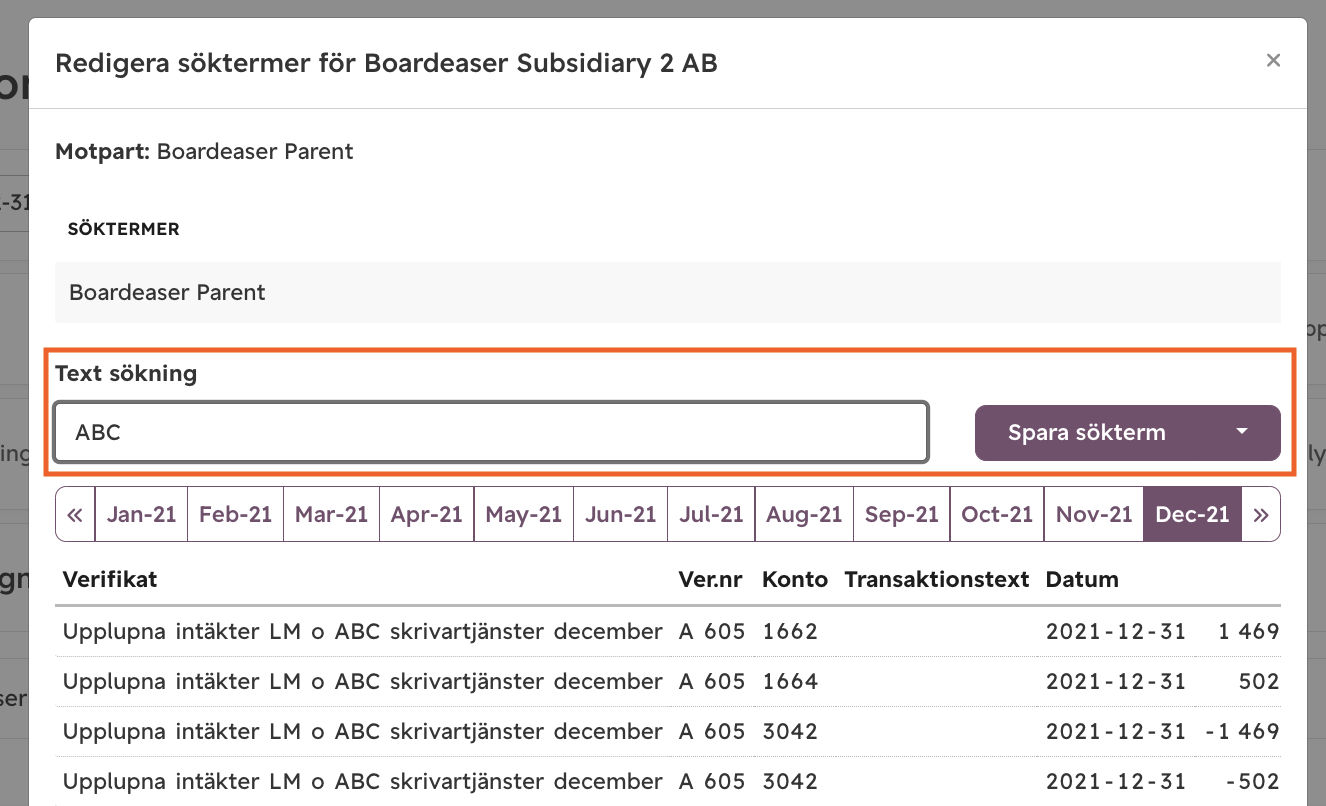Screen dimensions: 1326x806
Task: Select the active Dec-21 tab
Action: coord(1192,514)
